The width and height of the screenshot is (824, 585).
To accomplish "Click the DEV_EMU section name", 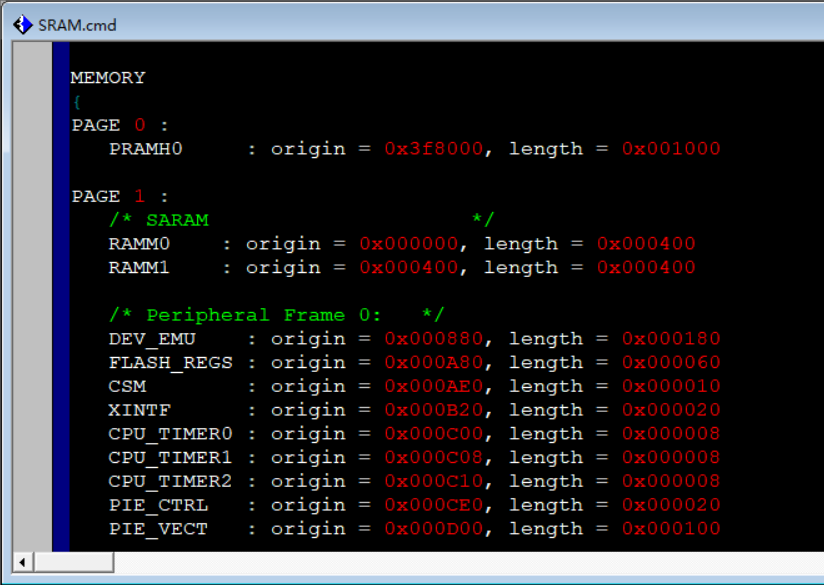I will (152, 339).
